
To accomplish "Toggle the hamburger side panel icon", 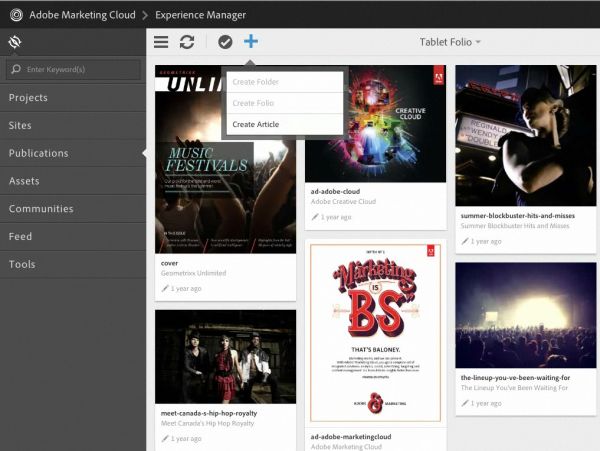I will pyautogui.click(x=161, y=42).
